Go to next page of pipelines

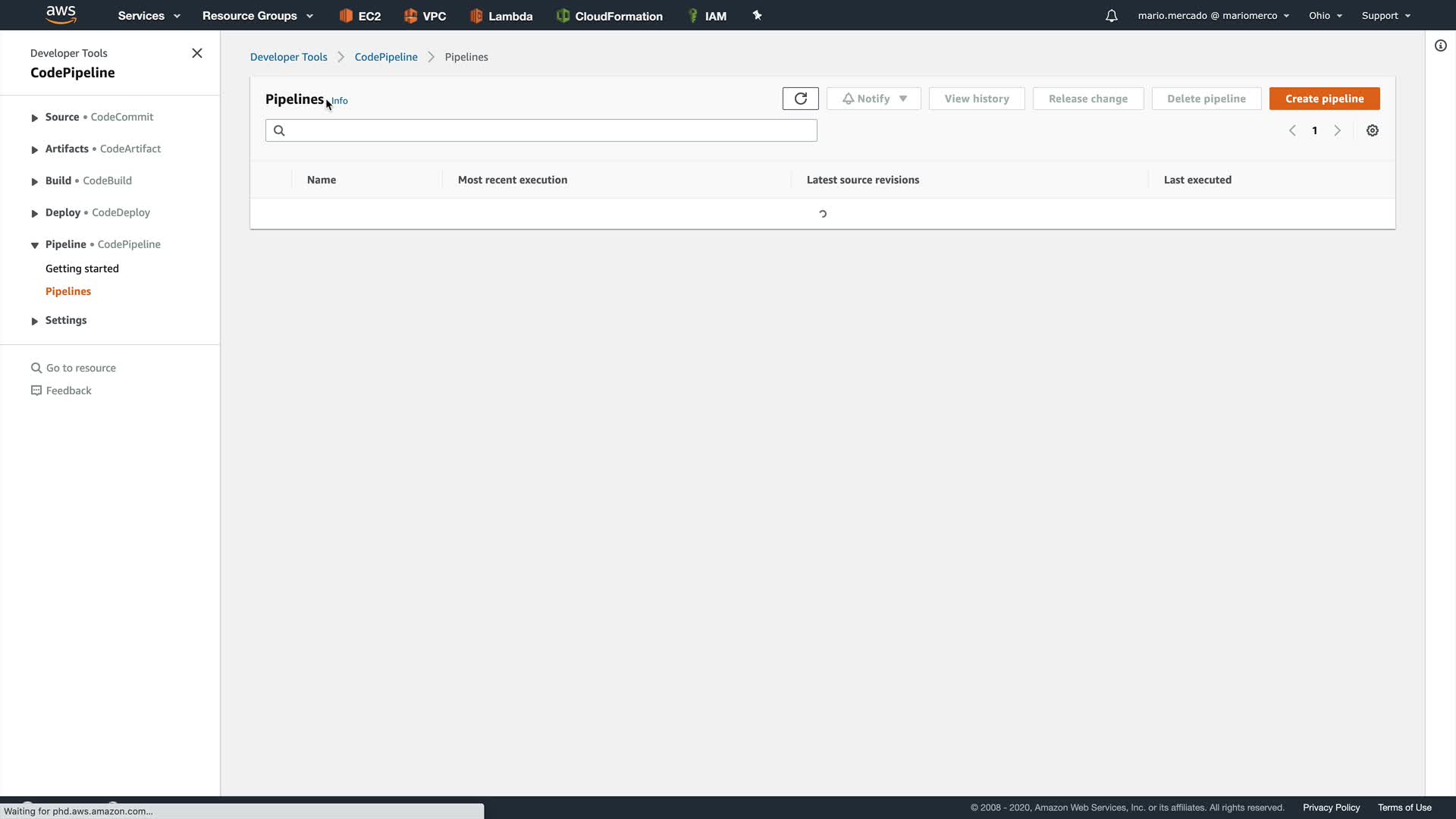tap(1337, 130)
